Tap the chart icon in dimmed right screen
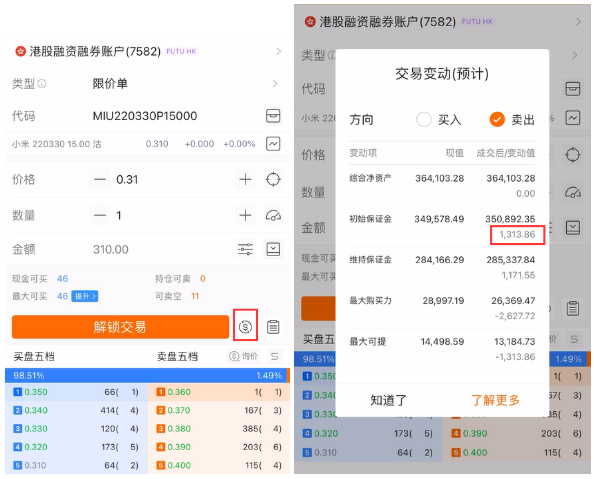 point(572,118)
